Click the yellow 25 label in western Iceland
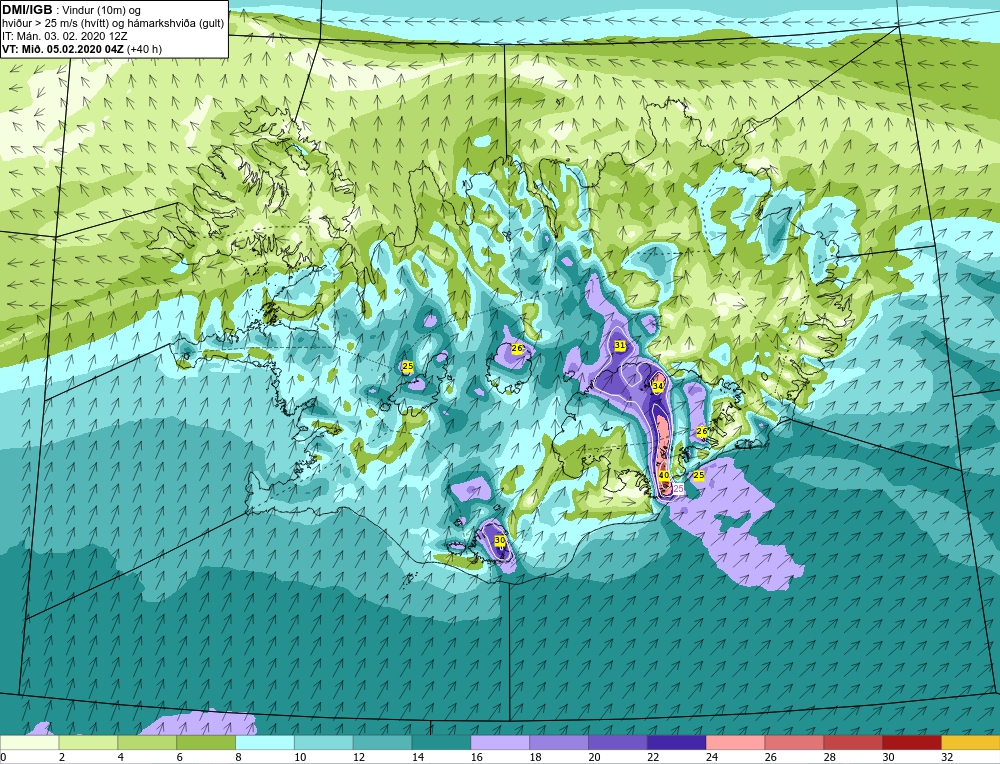The height and width of the screenshot is (764, 1000). pos(408,366)
